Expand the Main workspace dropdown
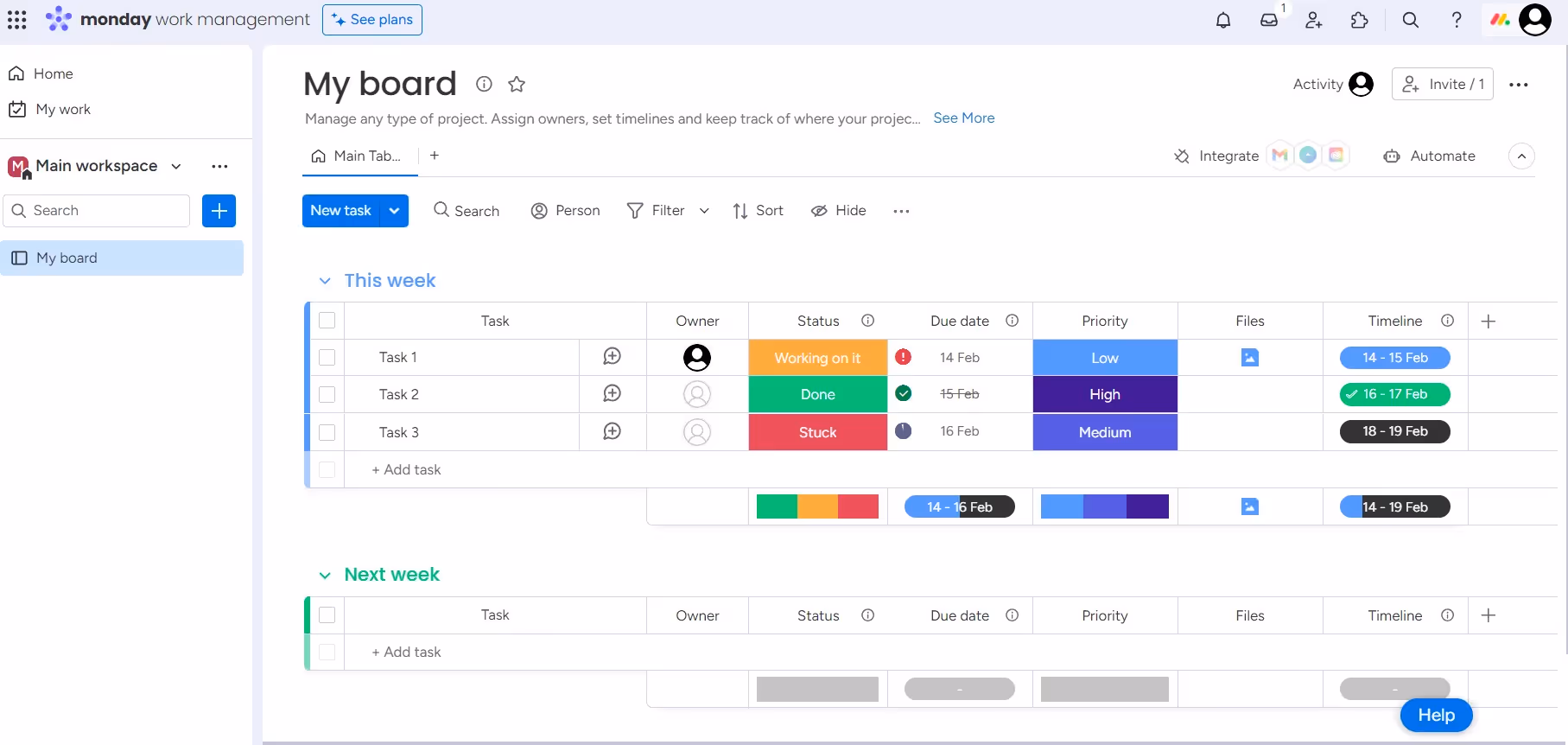This screenshot has width=1568, height=745. click(176, 166)
